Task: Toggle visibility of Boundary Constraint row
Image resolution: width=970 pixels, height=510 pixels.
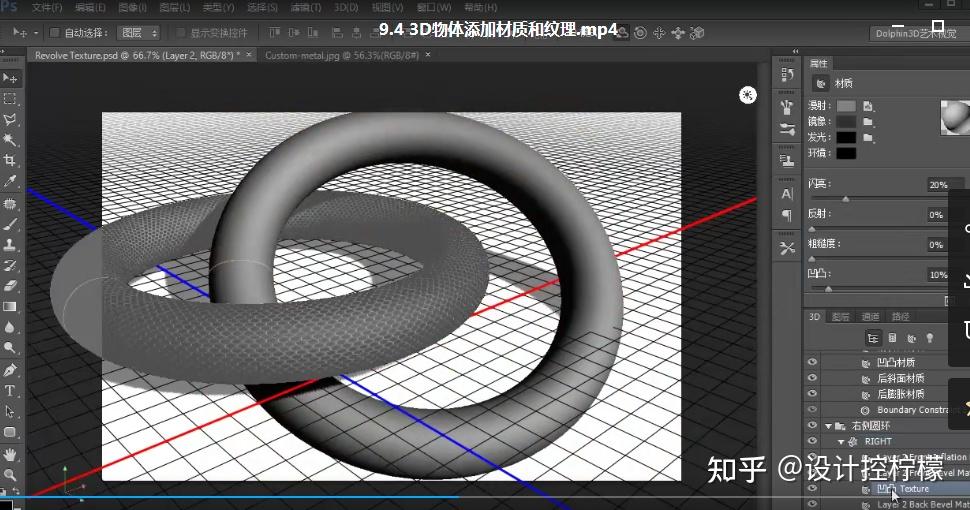Action: tap(812, 409)
